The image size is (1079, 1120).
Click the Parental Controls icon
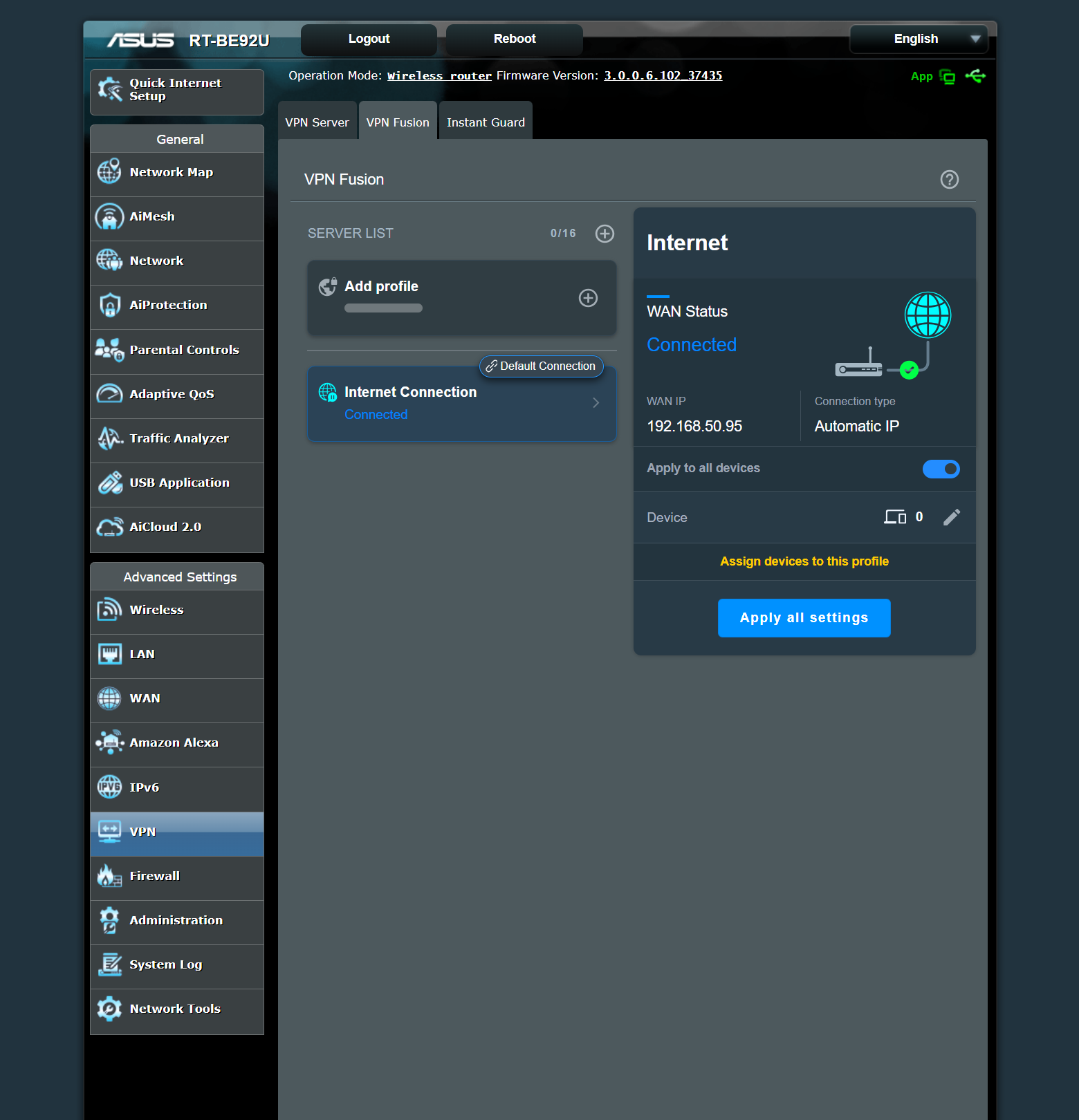pyautogui.click(x=109, y=350)
